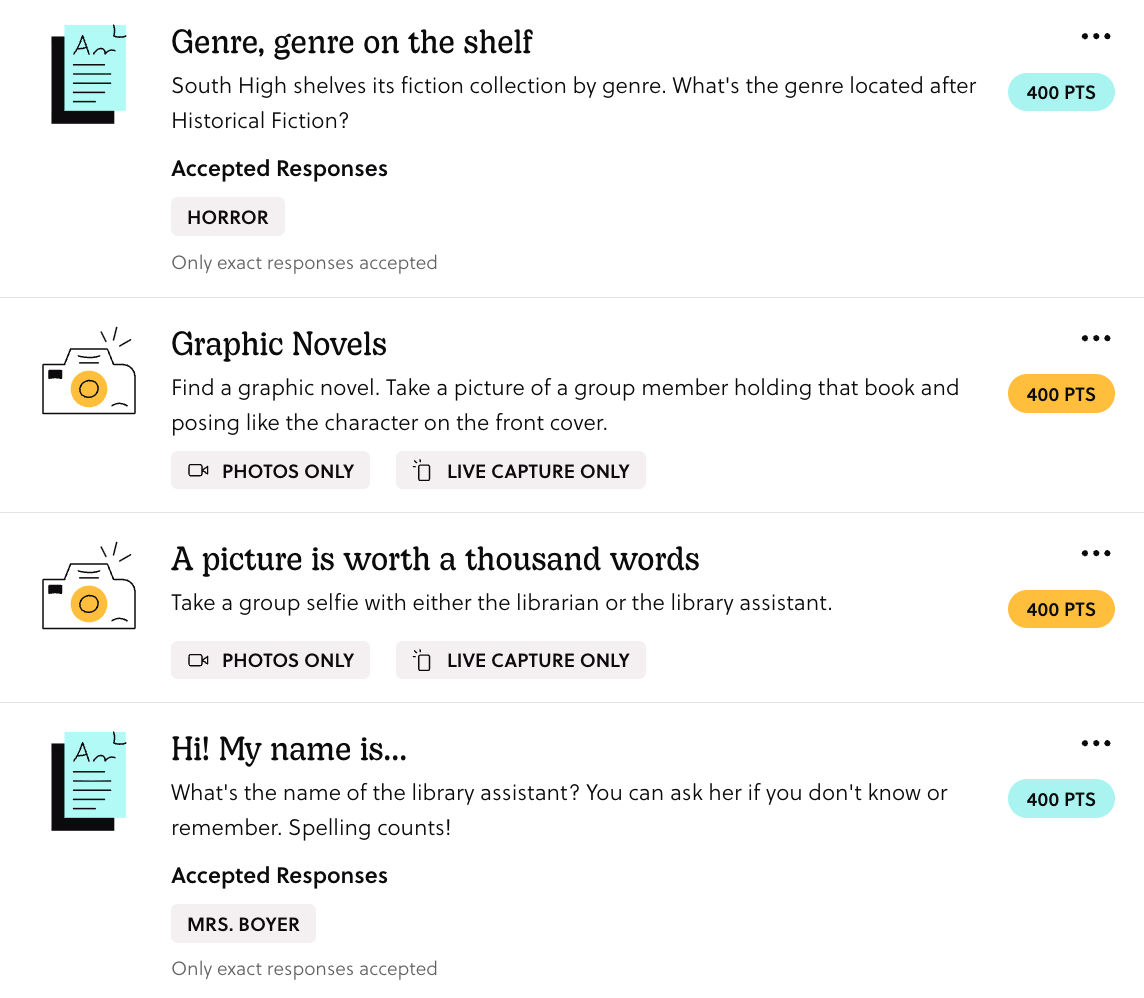Click the Accepted Responses heading in the first mission
1144x998 pixels.
pyautogui.click(x=279, y=168)
